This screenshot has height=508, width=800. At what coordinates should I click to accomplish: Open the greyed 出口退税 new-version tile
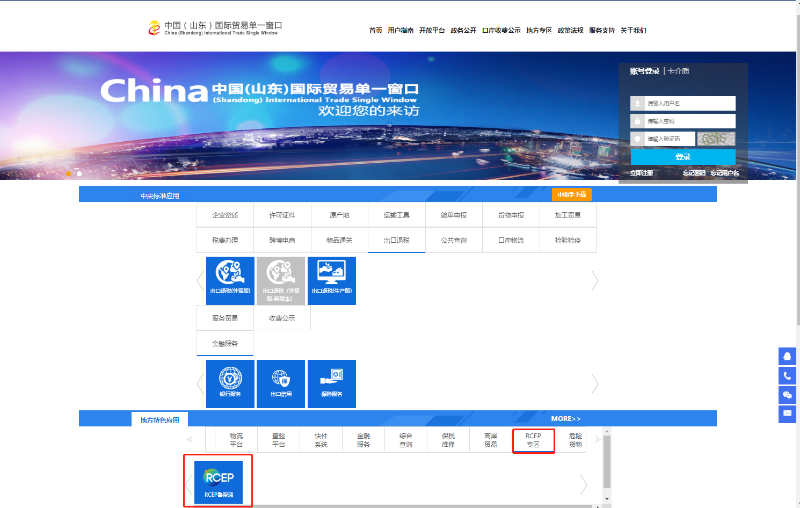click(x=281, y=281)
